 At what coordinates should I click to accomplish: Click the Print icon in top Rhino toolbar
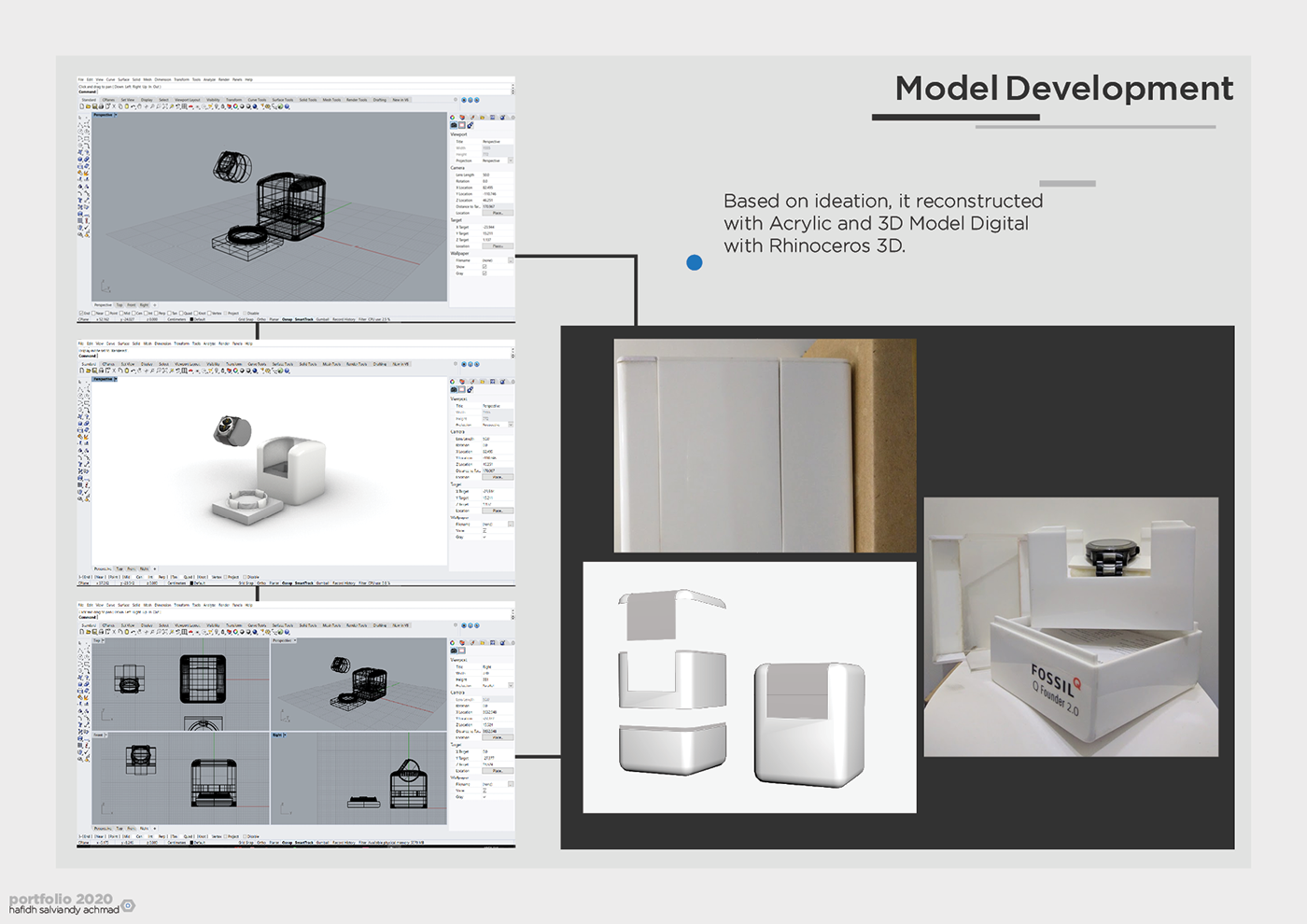click(x=100, y=107)
